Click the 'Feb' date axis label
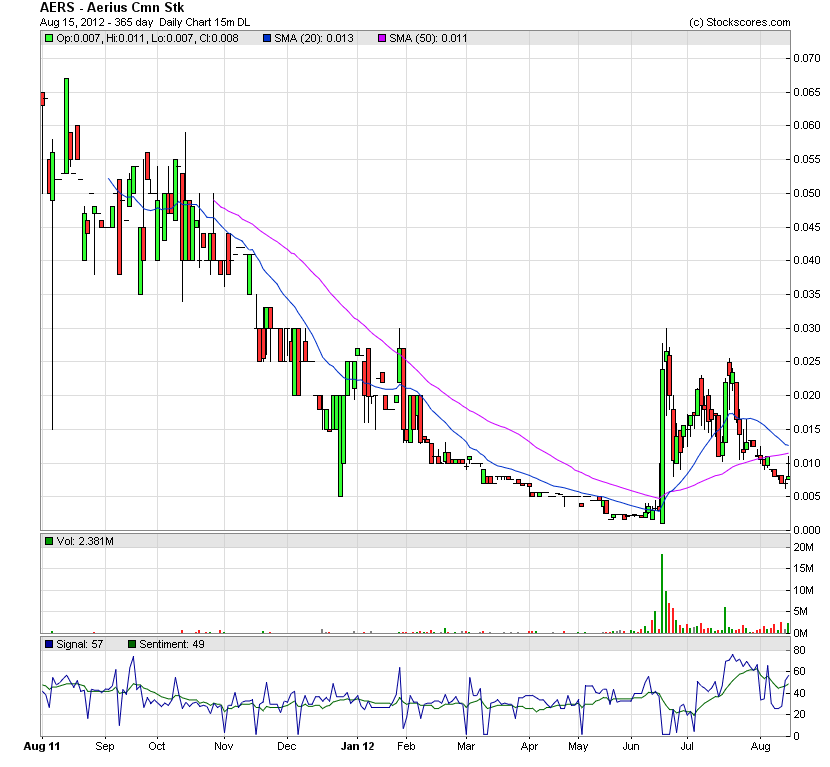Screen dimensions: 830x767 point(406,746)
